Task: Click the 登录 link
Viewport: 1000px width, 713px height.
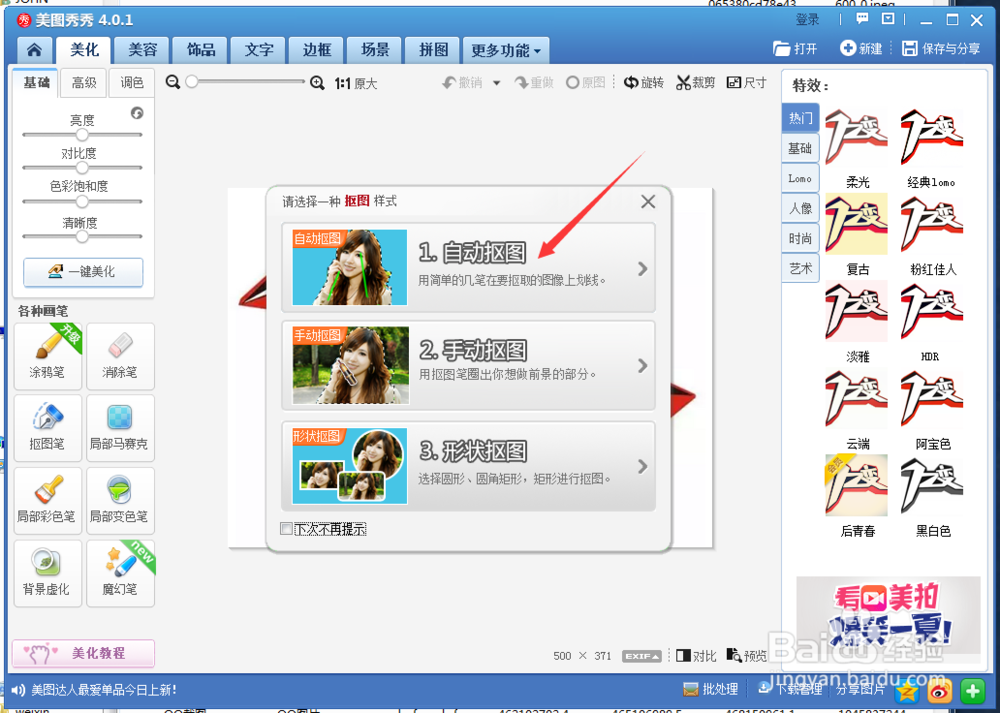Action: pos(807,20)
